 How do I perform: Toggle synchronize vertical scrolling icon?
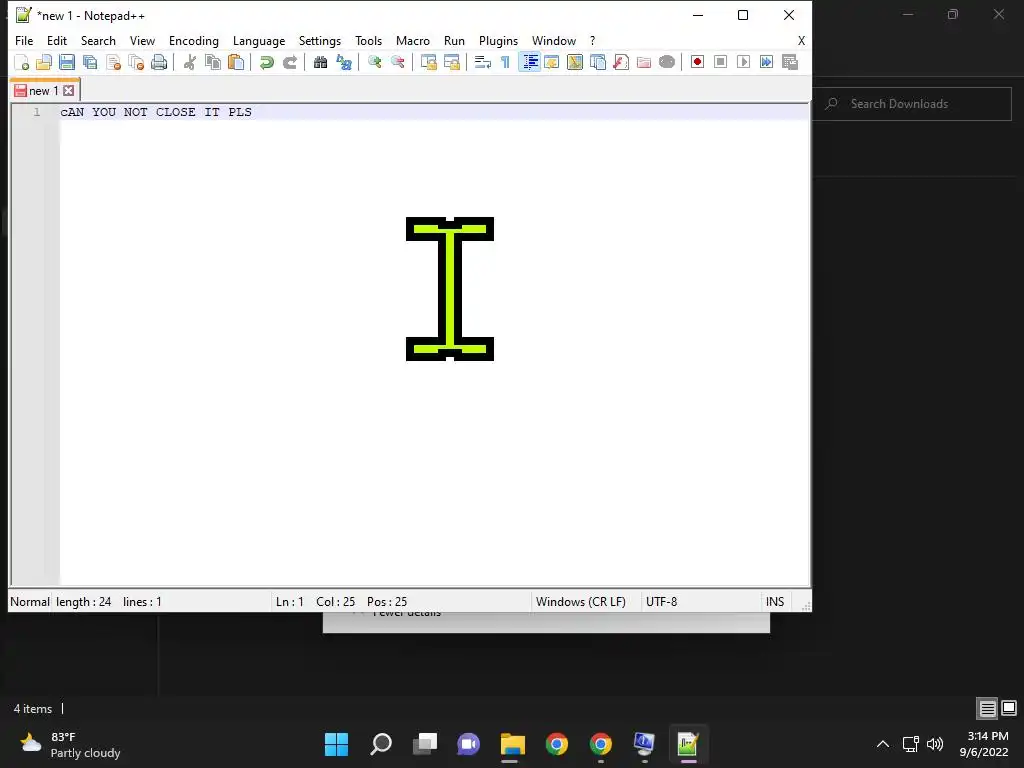[428, 63]
